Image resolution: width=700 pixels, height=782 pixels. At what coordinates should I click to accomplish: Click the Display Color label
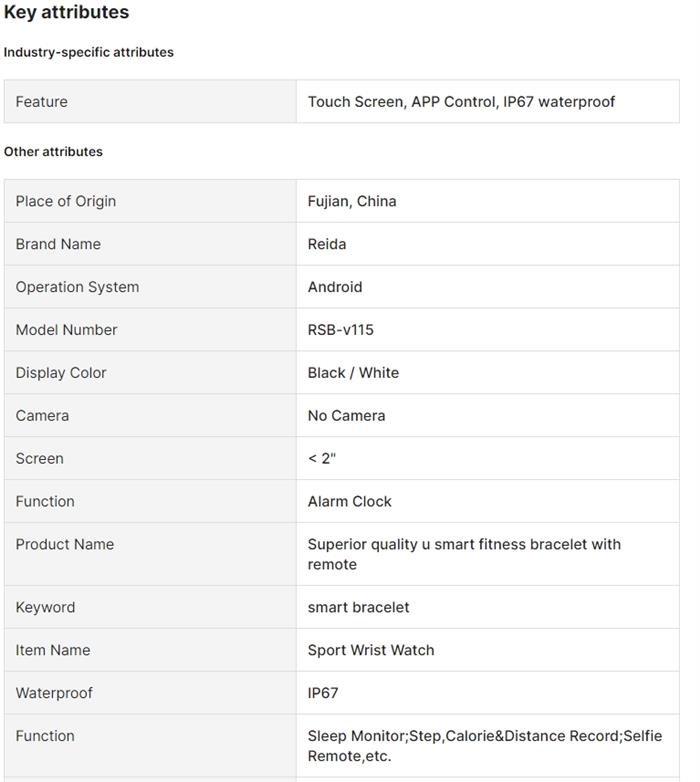point(61,373)
